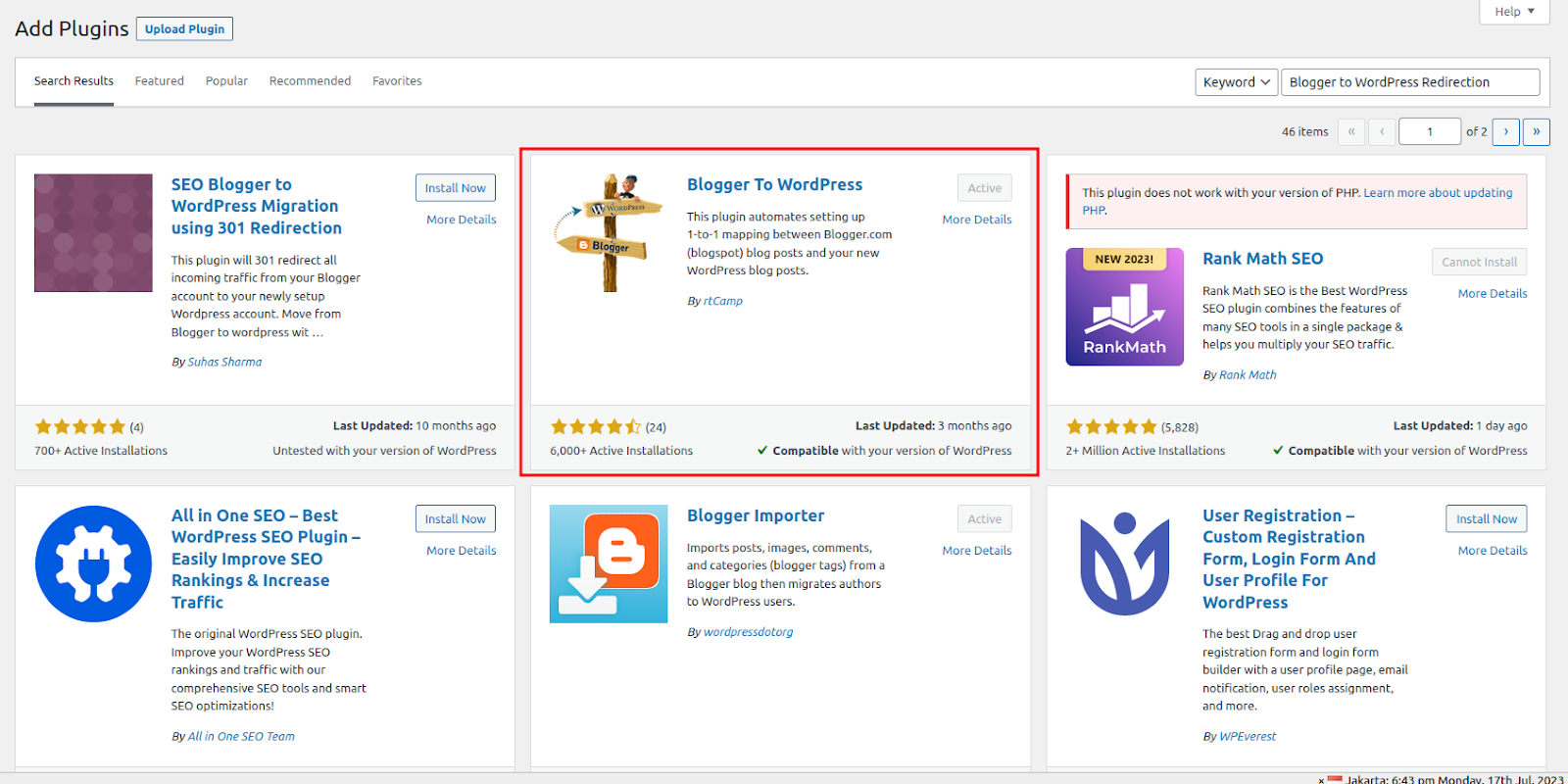Screen dimensions: 1568x784
Task: Click the 46 items count text
Action: click(x=1304, y=131)
